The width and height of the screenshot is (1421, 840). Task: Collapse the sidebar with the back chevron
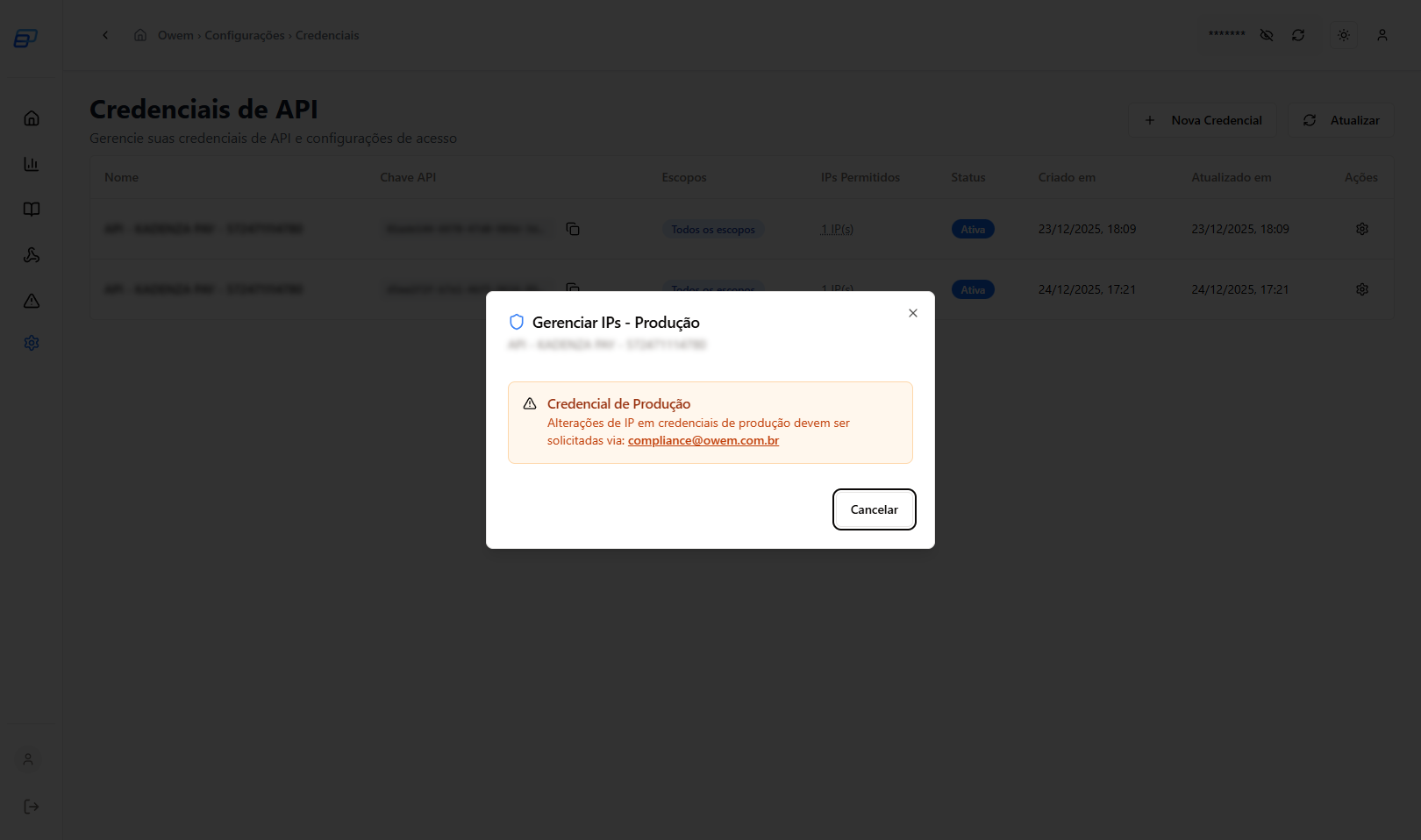105,35
